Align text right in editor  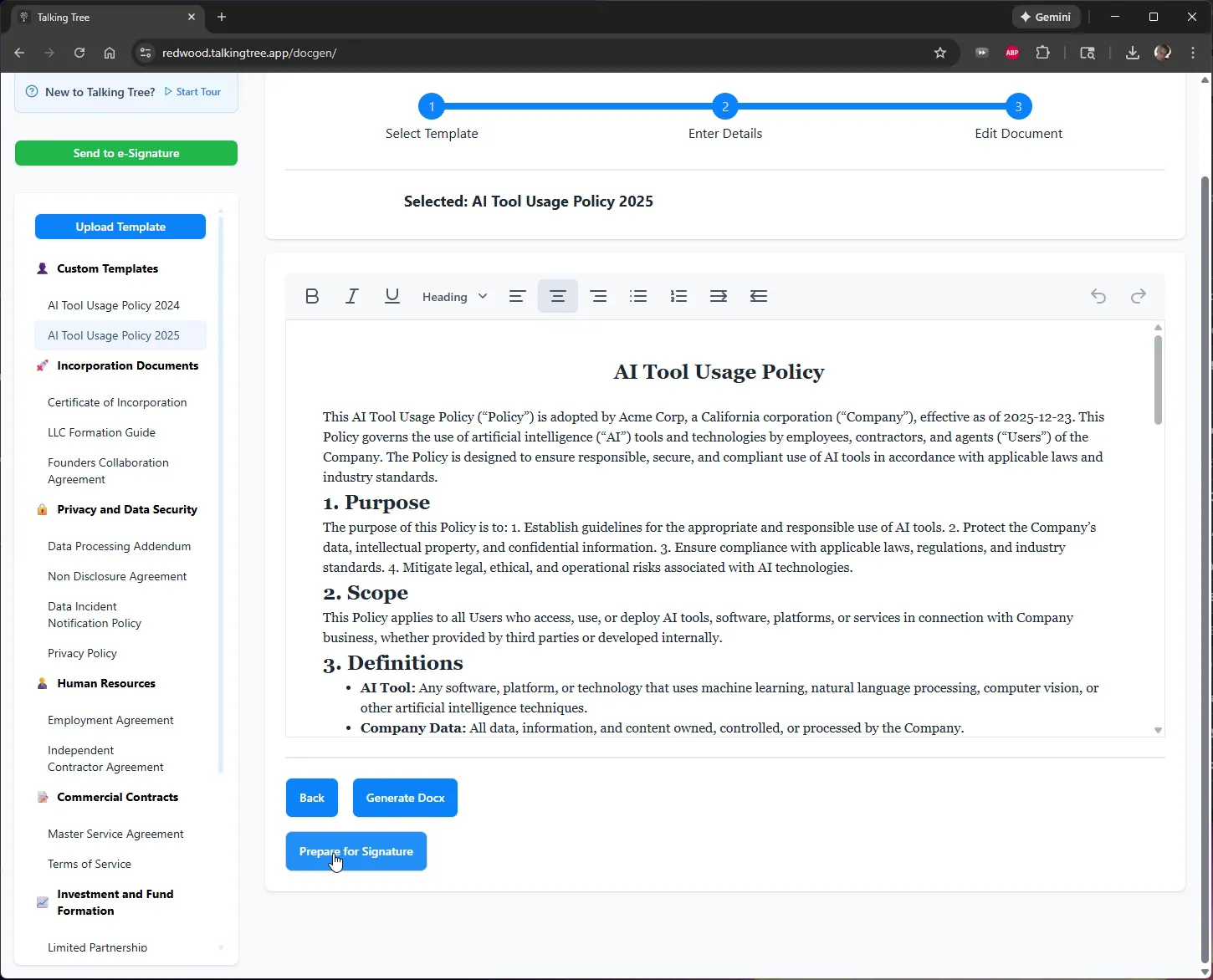598,296
